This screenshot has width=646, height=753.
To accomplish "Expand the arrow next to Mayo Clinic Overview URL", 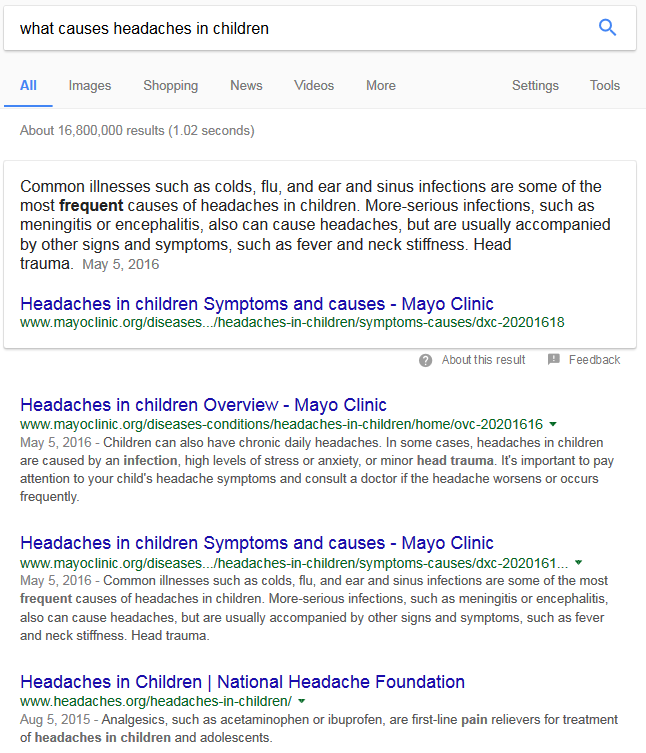I will (x=553, y=424).
